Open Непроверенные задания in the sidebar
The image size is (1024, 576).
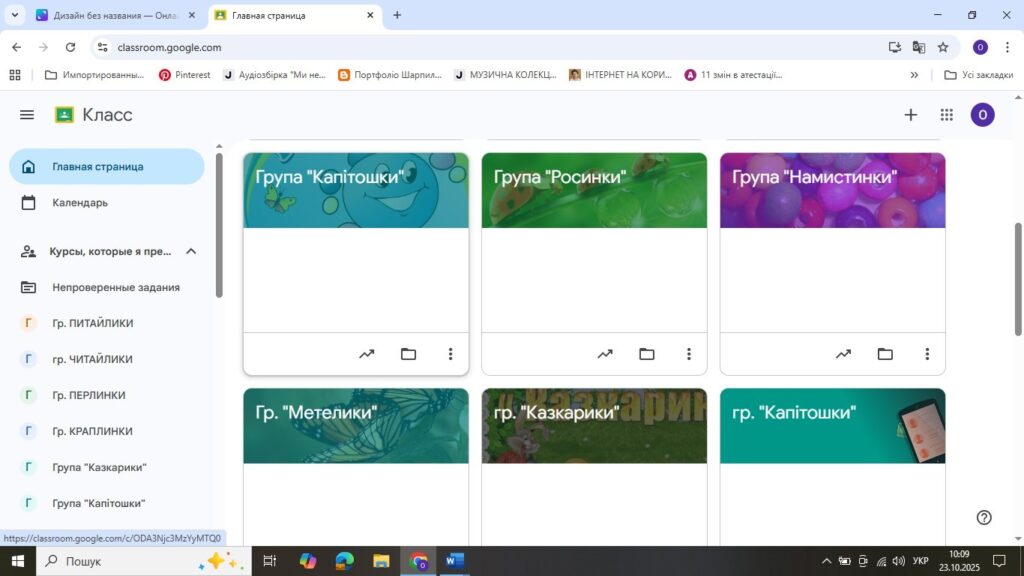pos(116,287)
